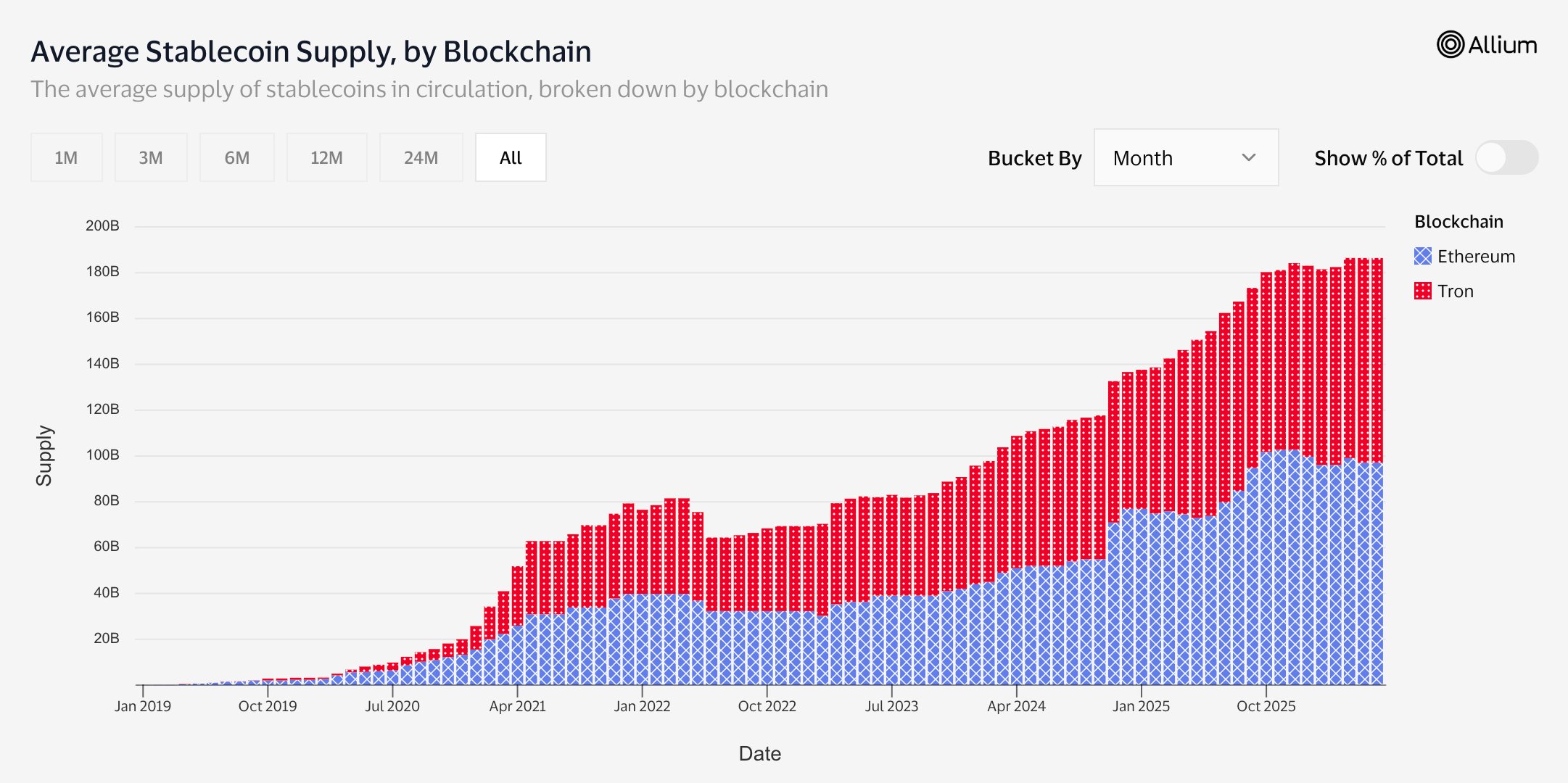Choose the 12M time range
Screen dimensions: 1568x783
(326, 157)
